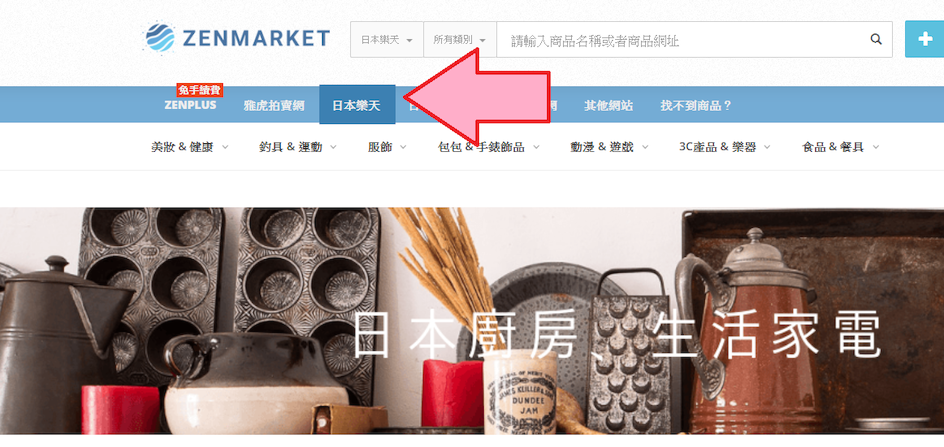The height and width of the screenshot is (447, 944).
Task: Click the ZenMarket wave logo icon
Action: coord(160,38)
